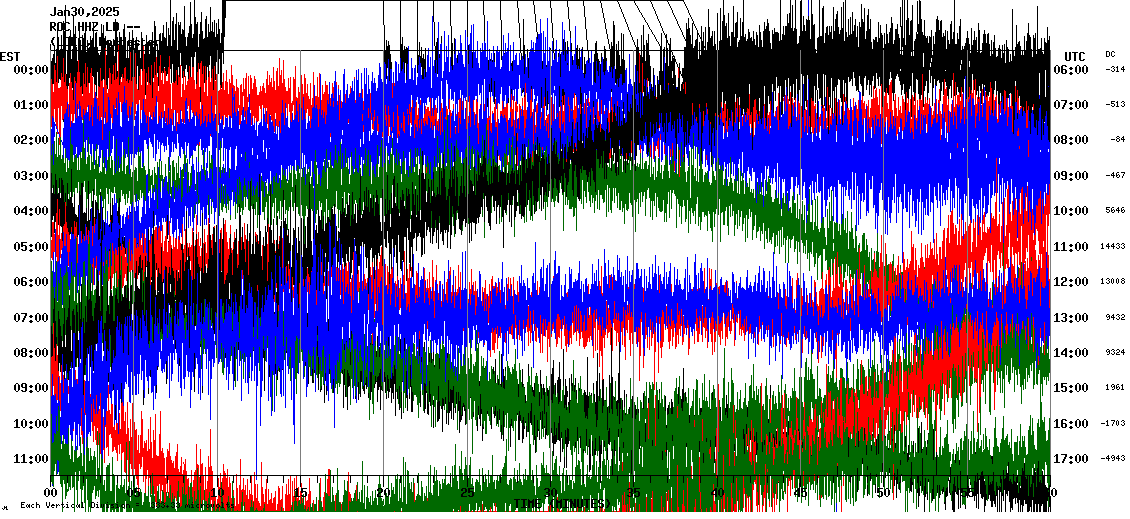Click the DC column header

click(x=1110, y=54)
